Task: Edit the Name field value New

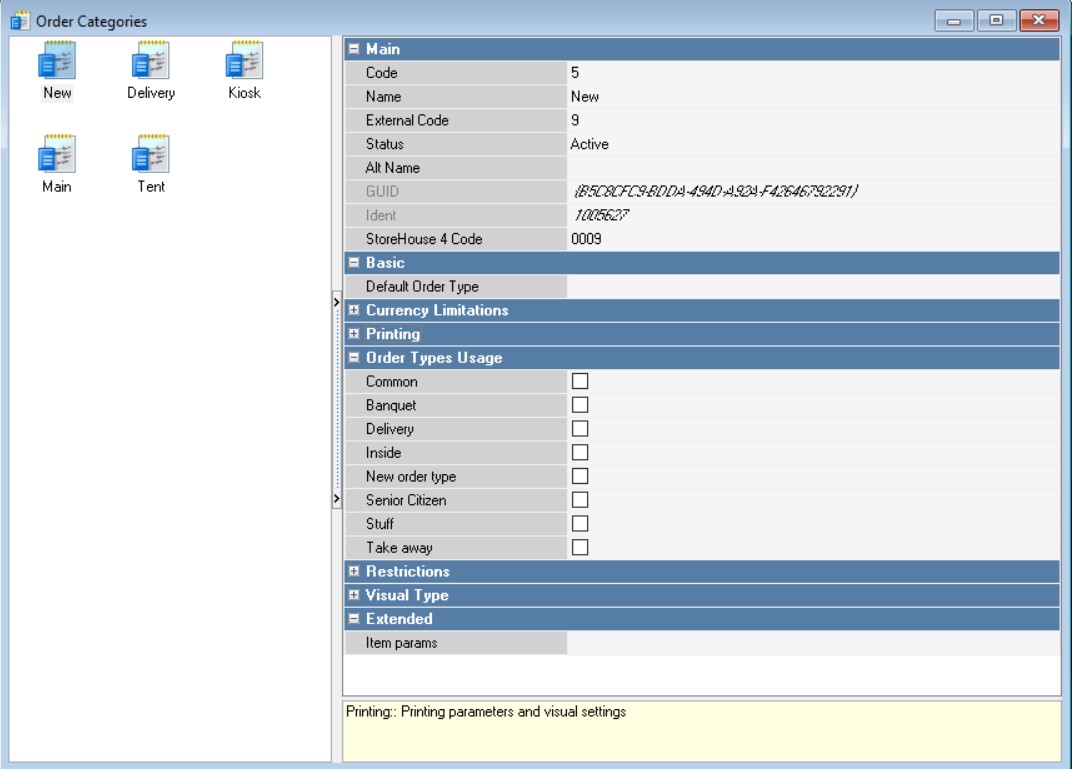Action: 813,96
